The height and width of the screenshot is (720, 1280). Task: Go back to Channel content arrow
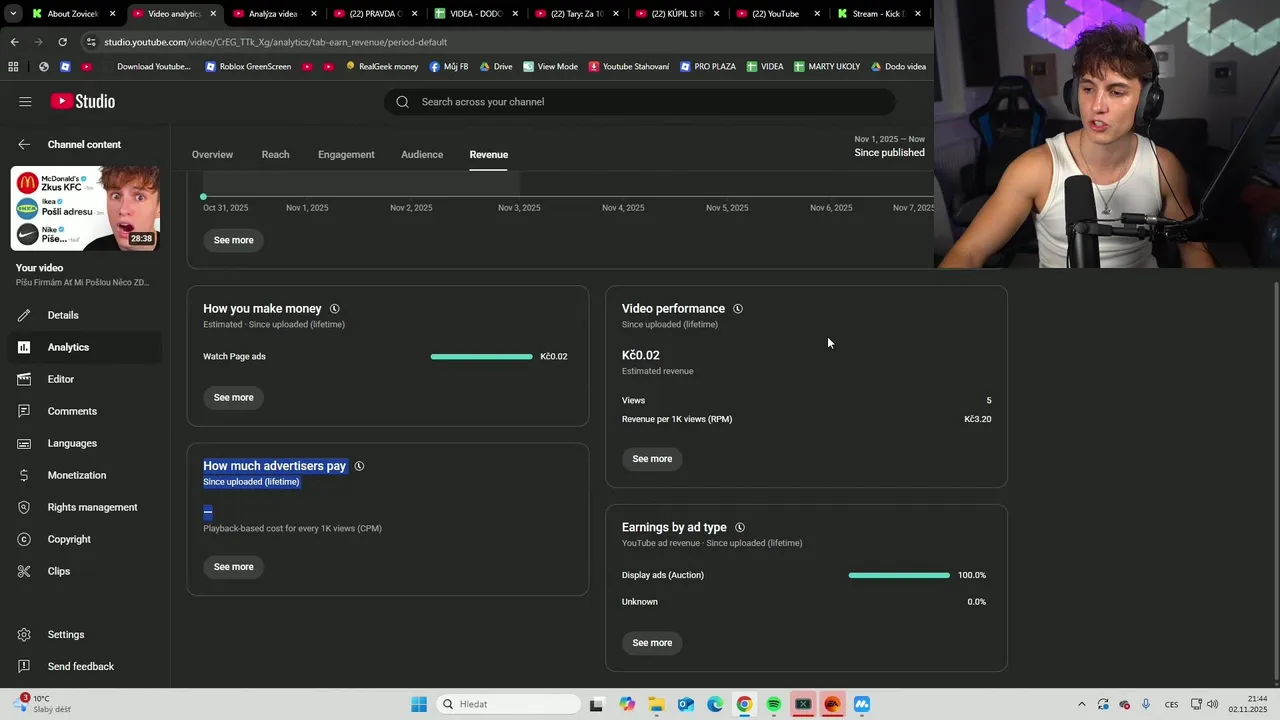(24, 144)
